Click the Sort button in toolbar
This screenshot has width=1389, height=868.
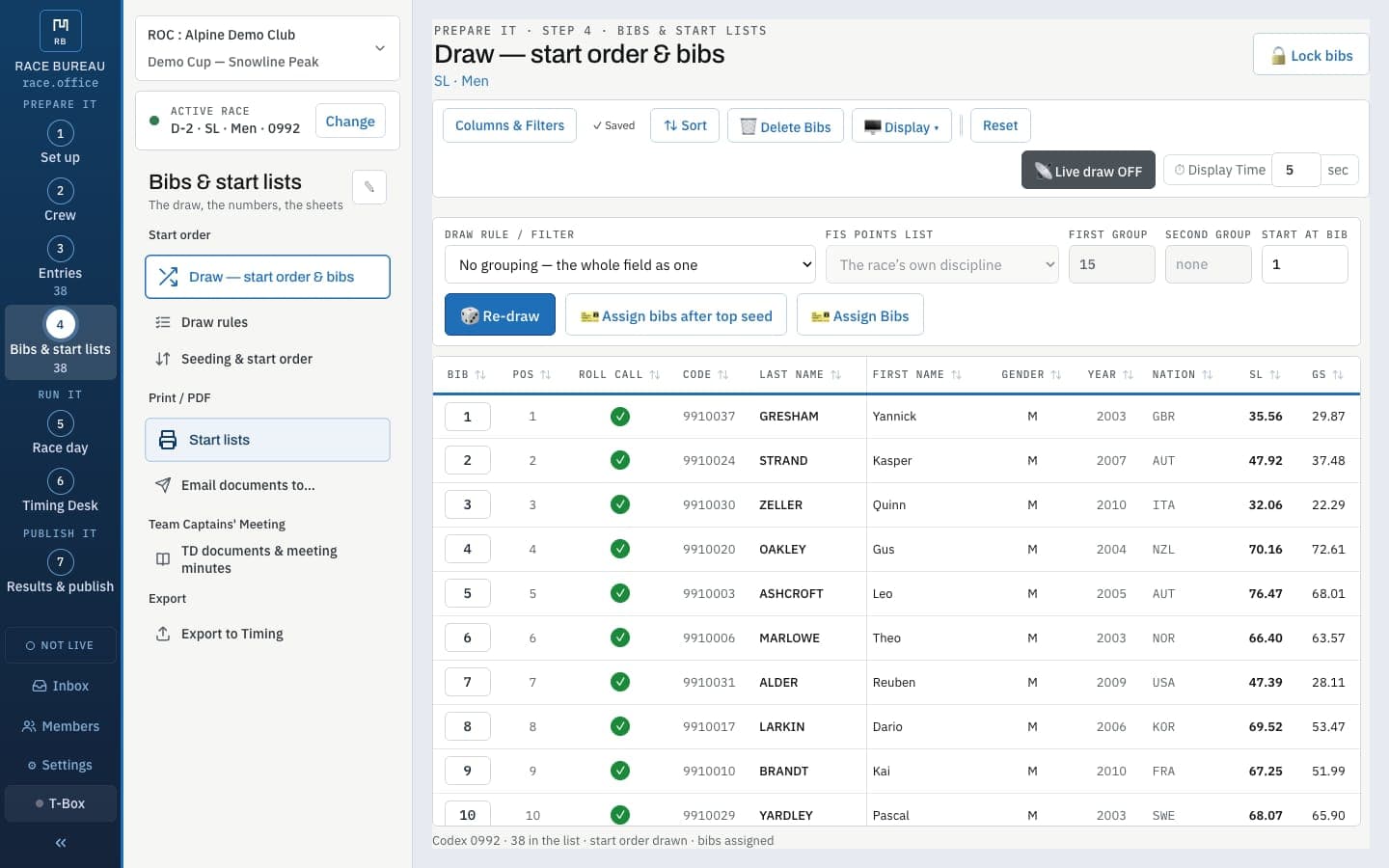pyautogui.click(x=685, y=125)
